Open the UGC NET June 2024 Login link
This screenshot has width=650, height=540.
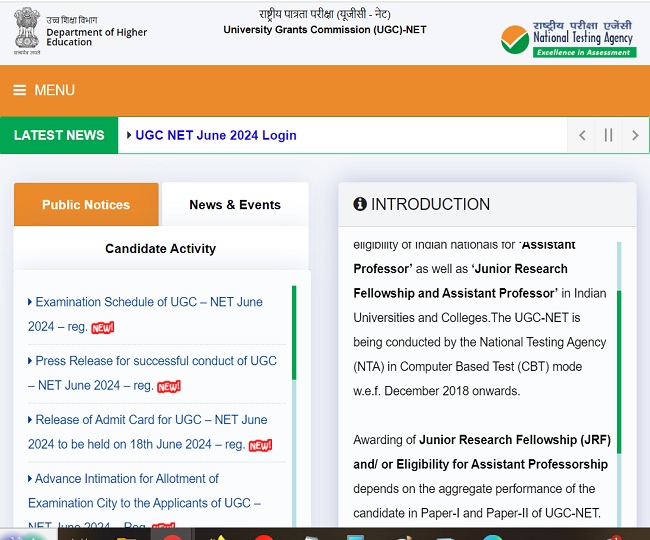click(x=215, y=135)
